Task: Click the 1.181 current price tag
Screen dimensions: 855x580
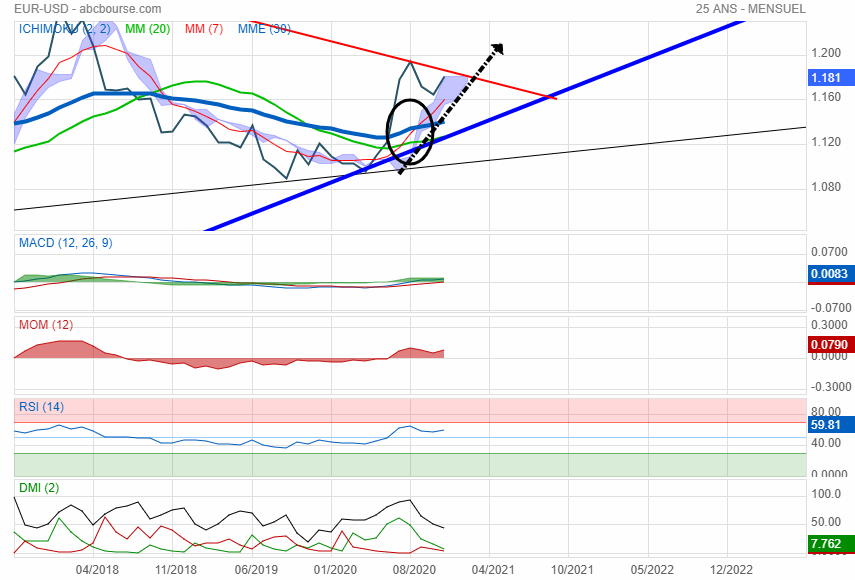Action: point(831,77)
